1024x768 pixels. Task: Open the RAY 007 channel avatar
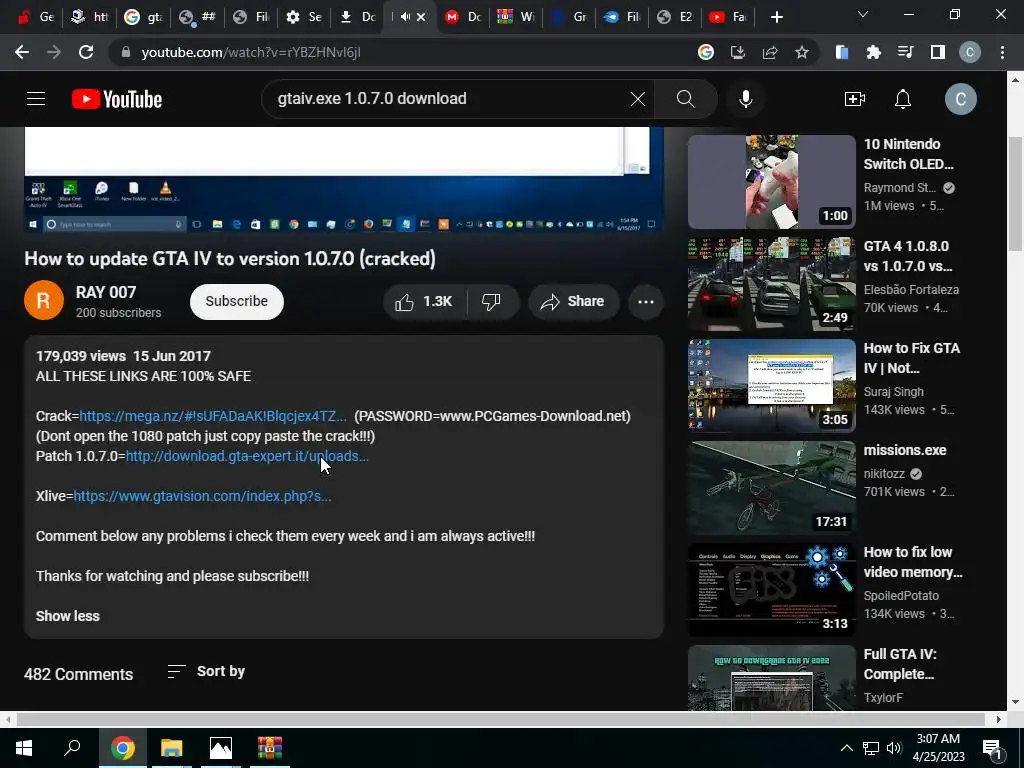(44, 300)
